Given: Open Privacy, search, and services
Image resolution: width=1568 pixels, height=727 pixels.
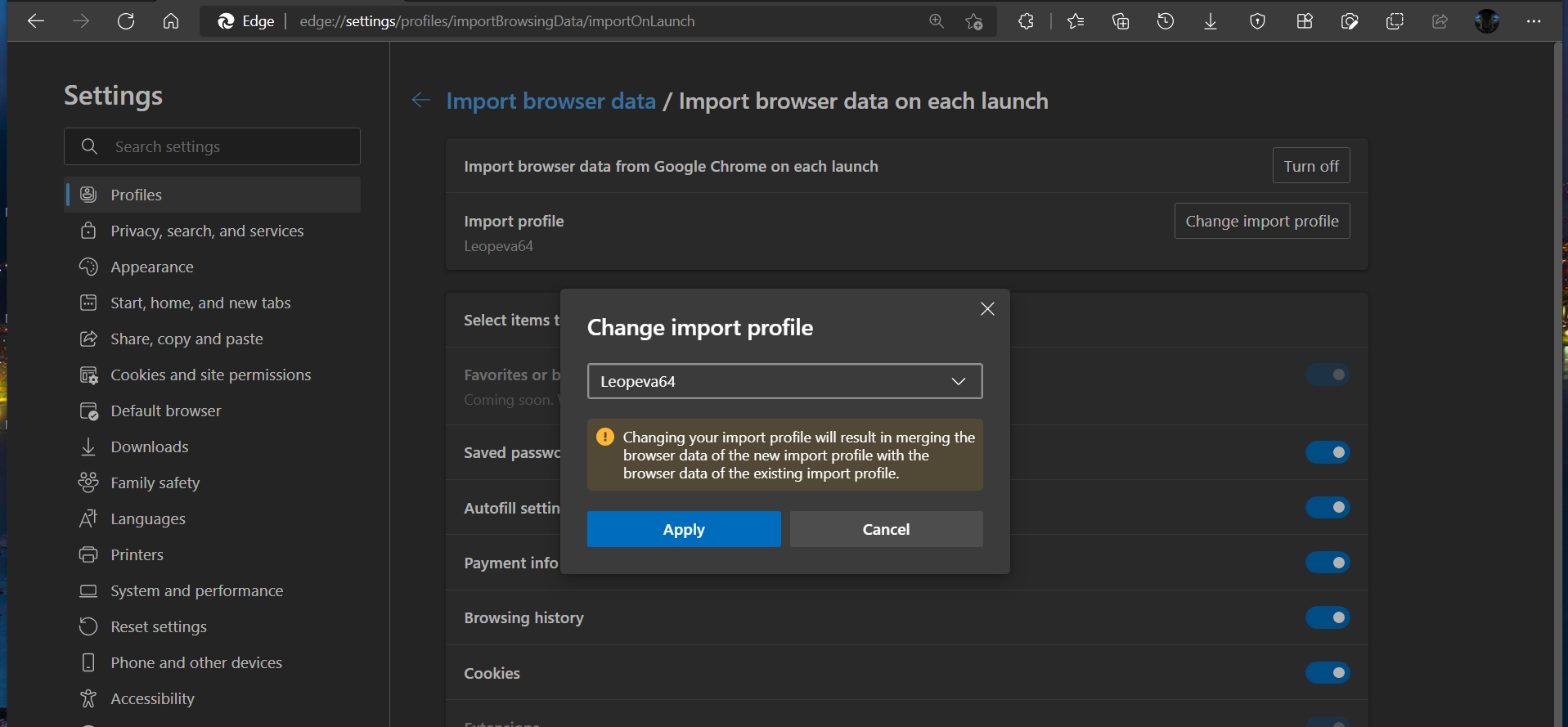Looking at the screenshot, I should (213, 231).
